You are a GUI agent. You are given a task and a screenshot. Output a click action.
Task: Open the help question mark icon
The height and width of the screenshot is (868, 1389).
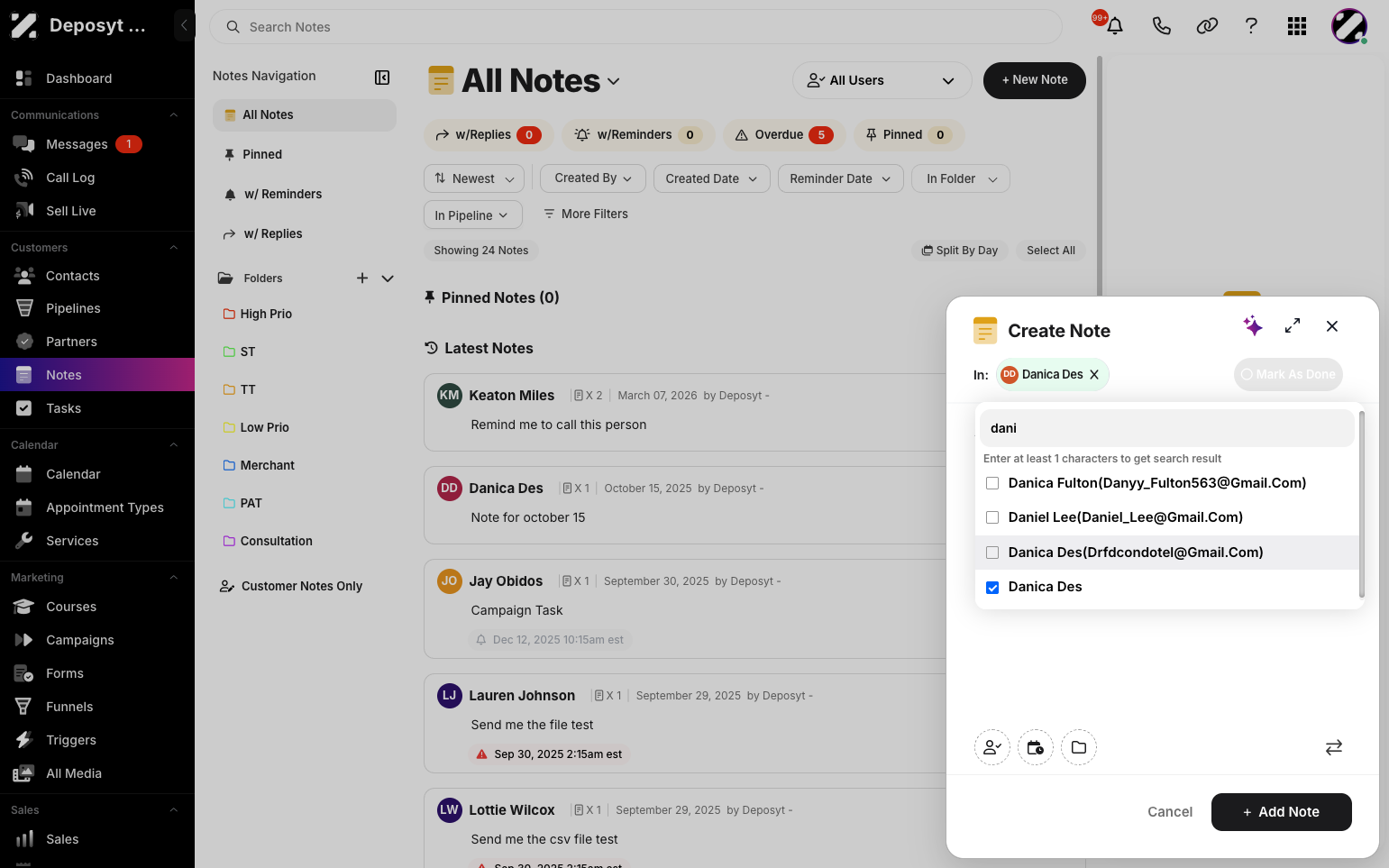click(x=1251, y=26)
